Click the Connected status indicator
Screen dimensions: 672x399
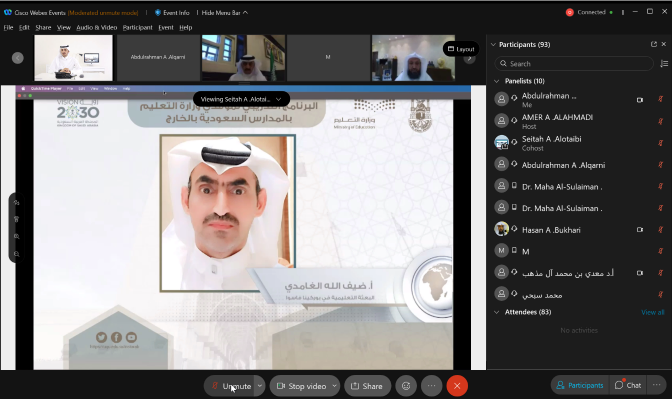(x=590, y=12)
